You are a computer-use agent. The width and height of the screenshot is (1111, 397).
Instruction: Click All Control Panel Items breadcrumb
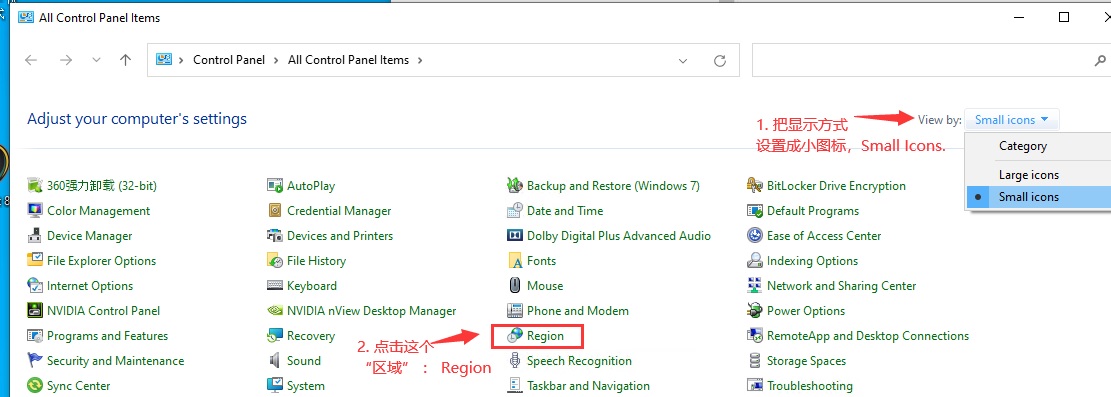pos(348,60)
